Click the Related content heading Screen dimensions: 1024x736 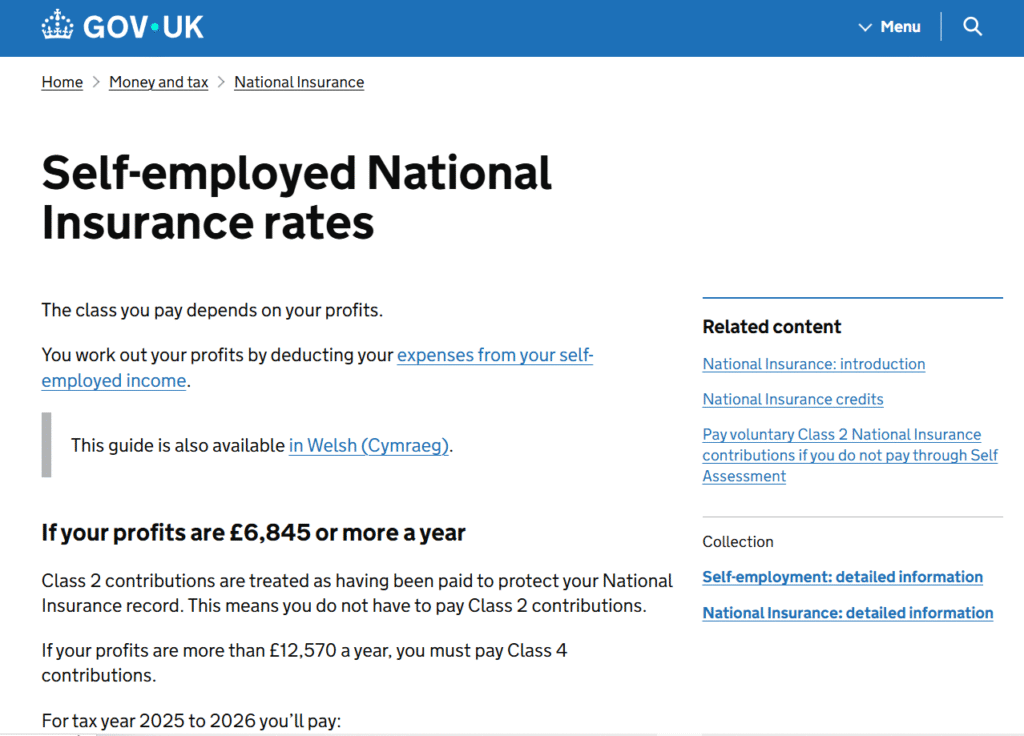point(771,327)
